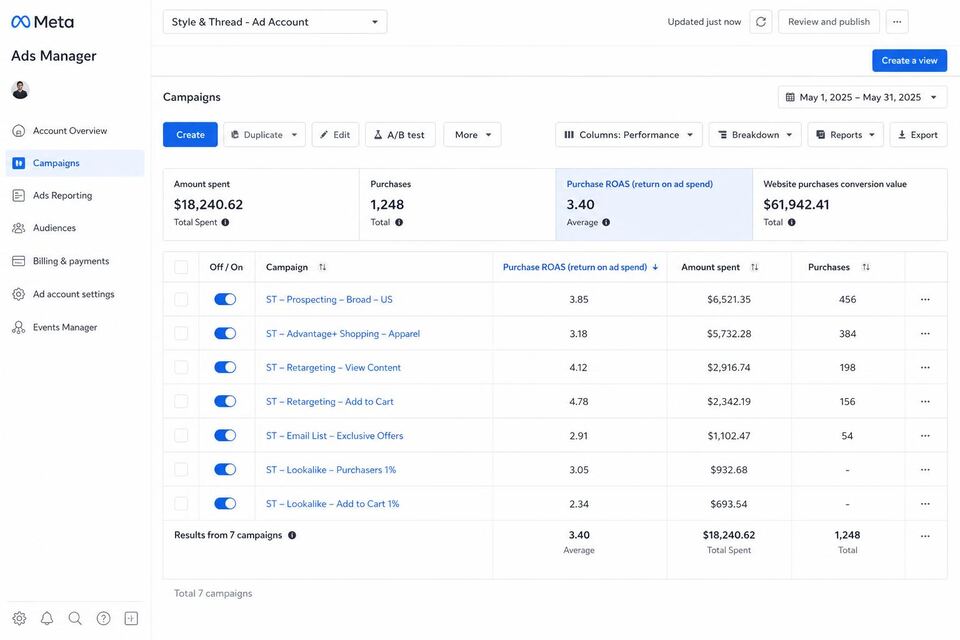Expand the Breakdown dropdown
The height and width of the screenshot is (640, 960).
click(755, 135)
